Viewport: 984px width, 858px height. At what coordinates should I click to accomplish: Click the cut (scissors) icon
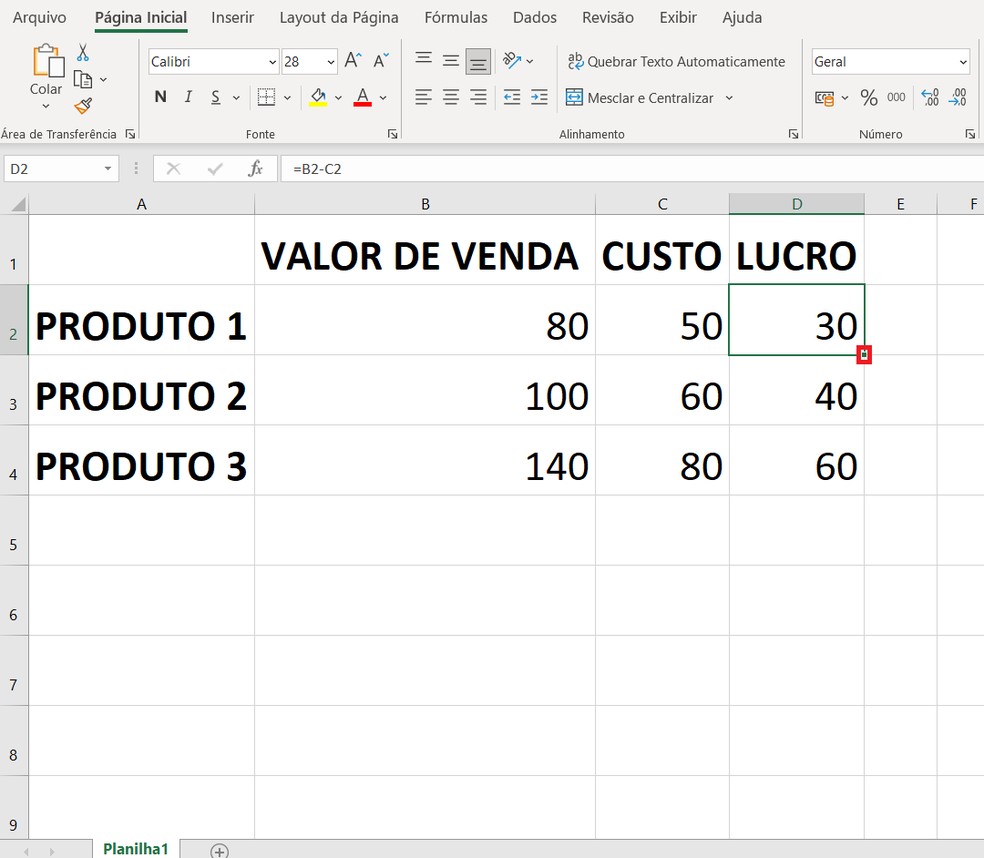point(83,50)
